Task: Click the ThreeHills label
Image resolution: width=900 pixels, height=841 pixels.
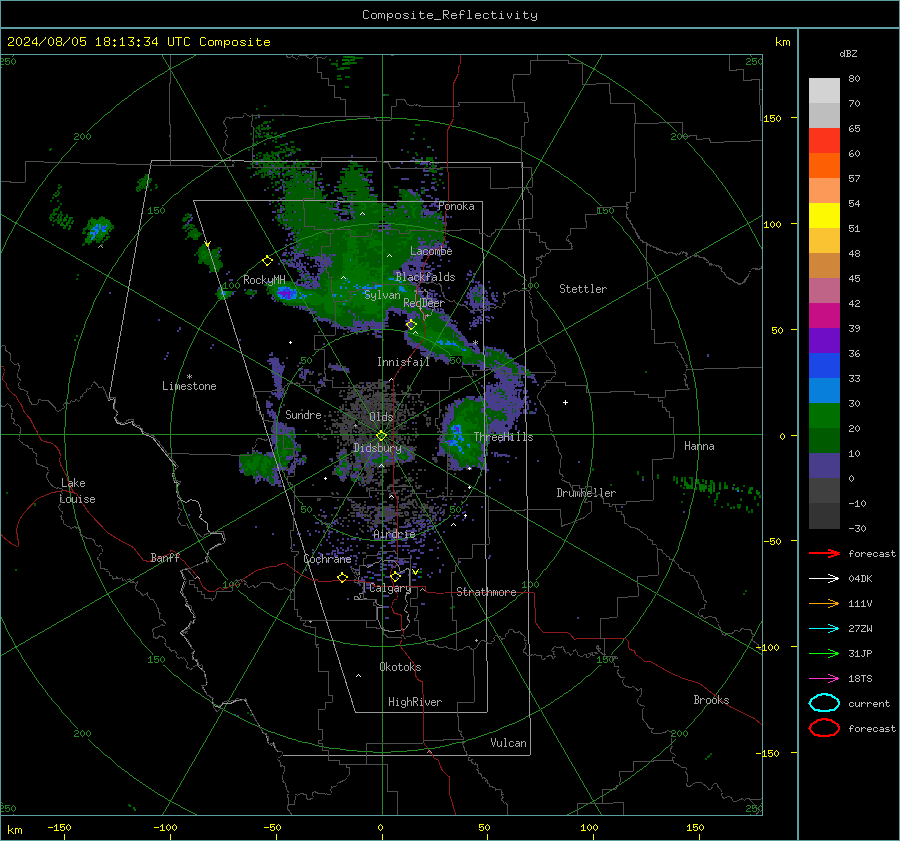Action: pos(503,437)
